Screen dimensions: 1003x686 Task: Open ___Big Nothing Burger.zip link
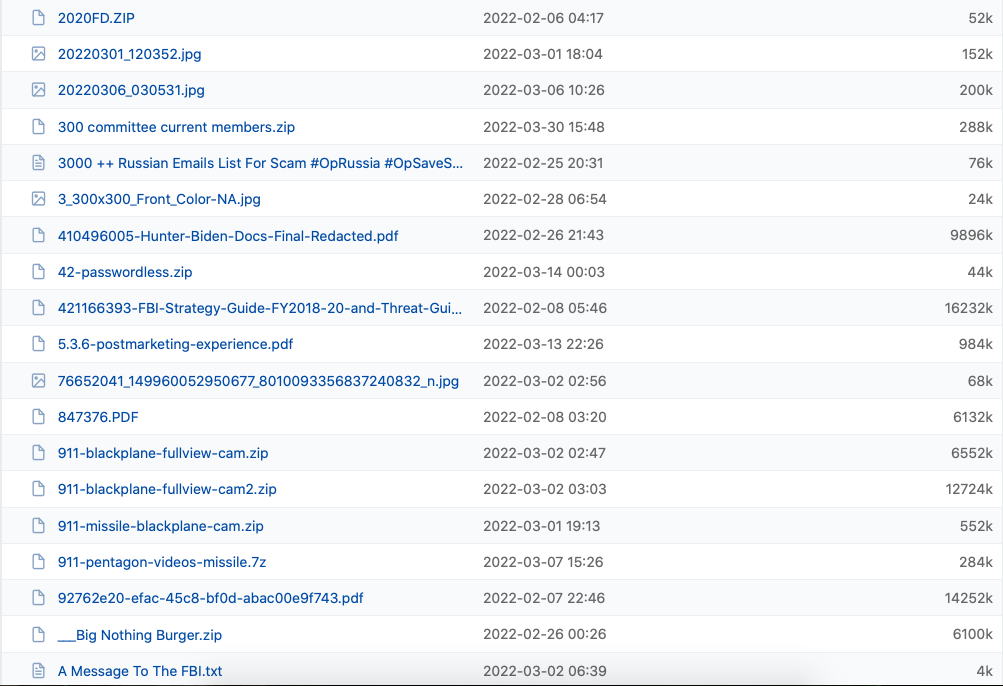tap(139, 635)
